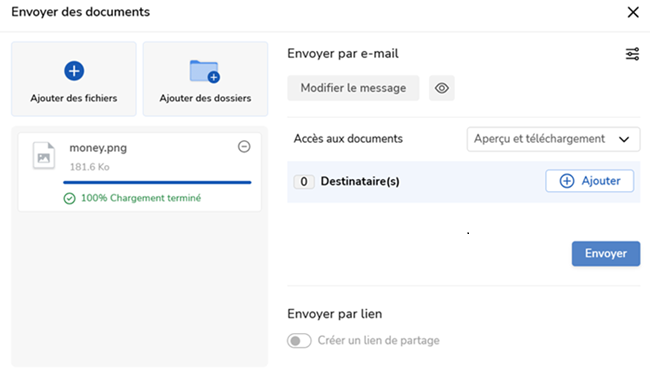The width and height of the screenshot is (650, 373).
Task: Open the Aperçu et téléchargement dropdown
Action: pos(553,139)
